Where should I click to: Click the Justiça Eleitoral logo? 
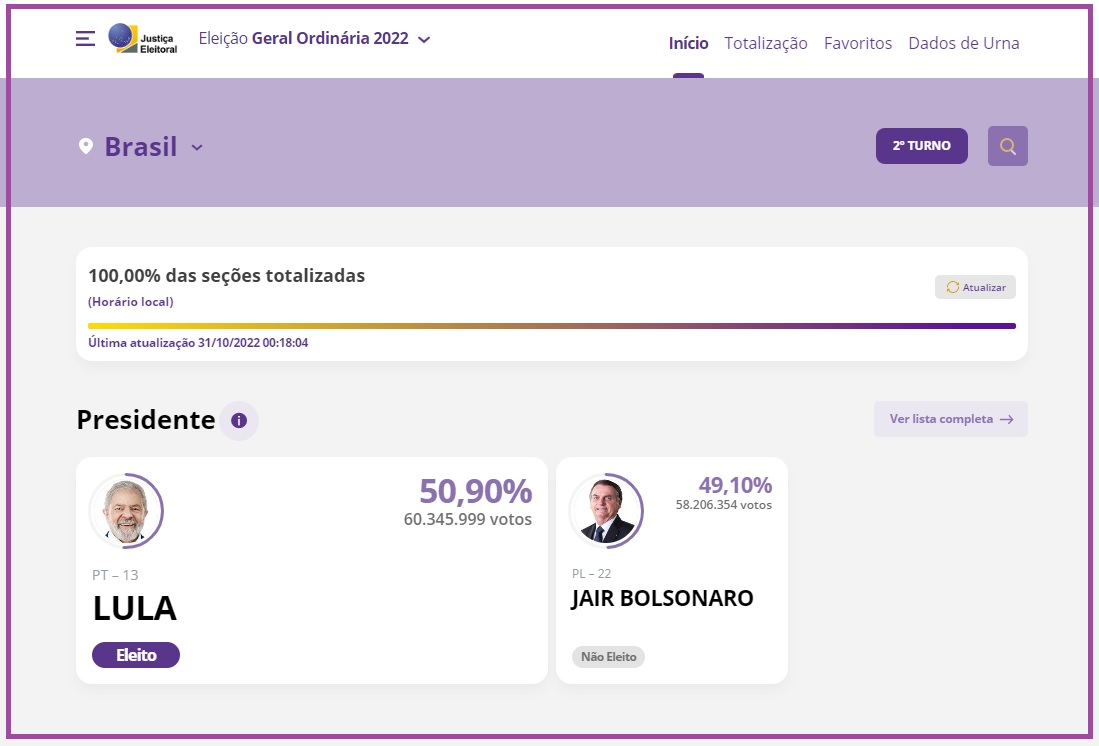coord(142,39)
